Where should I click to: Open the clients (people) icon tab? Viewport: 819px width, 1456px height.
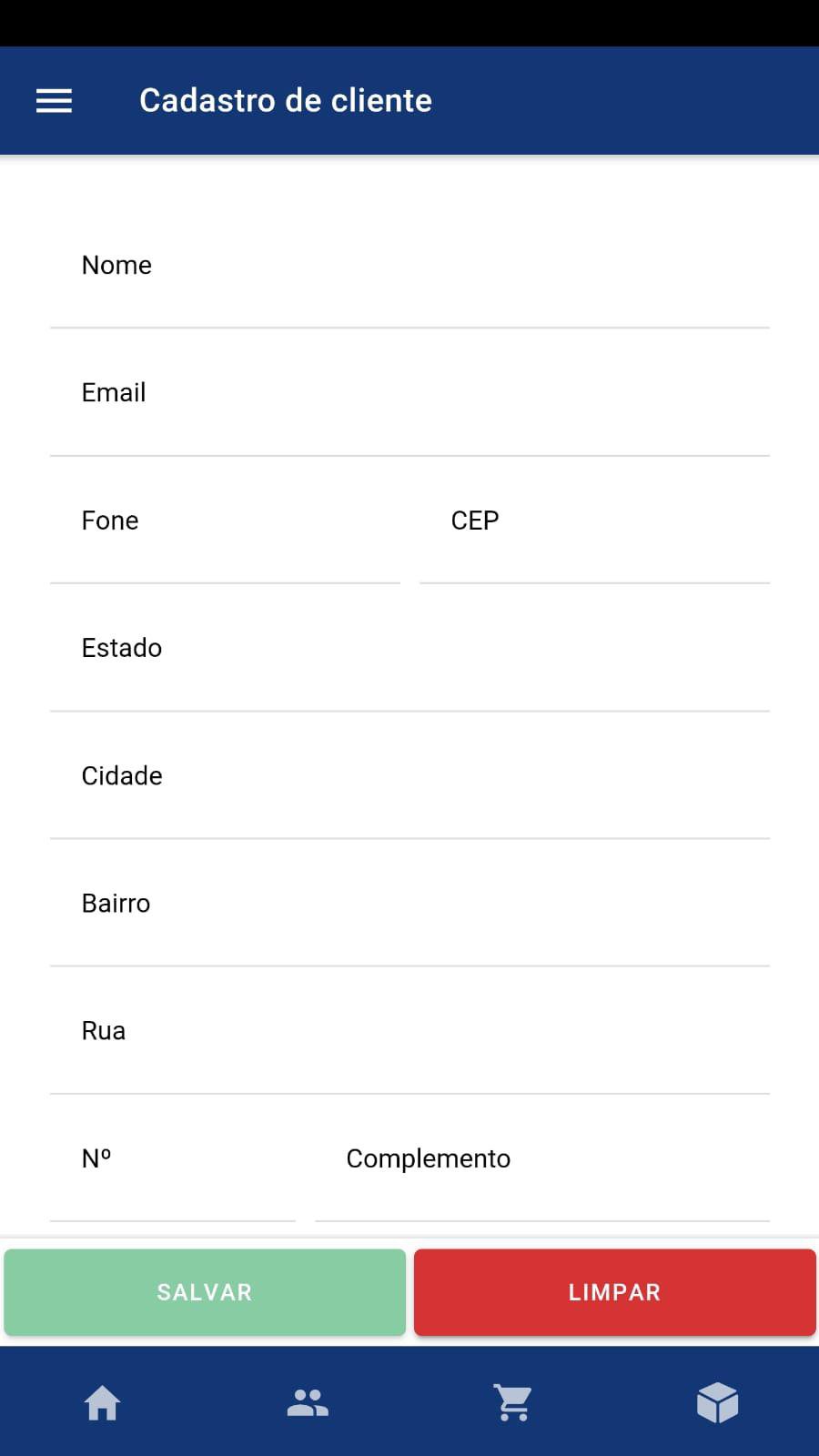tap(308, 1402)
